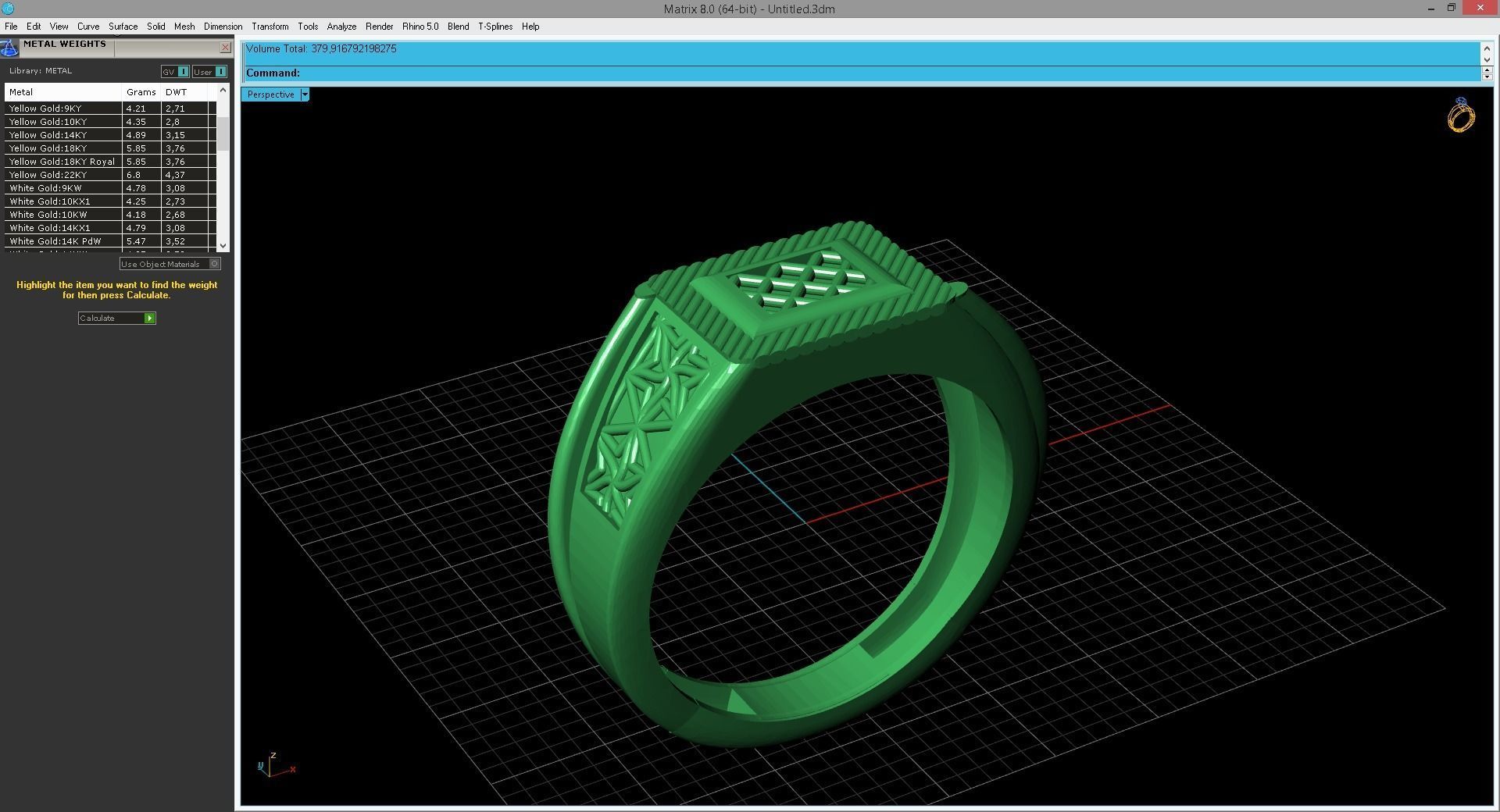This screenshot has width=1500, height=812.
Task: Click command history scroll down arrow
Action: pos(1487,59)
